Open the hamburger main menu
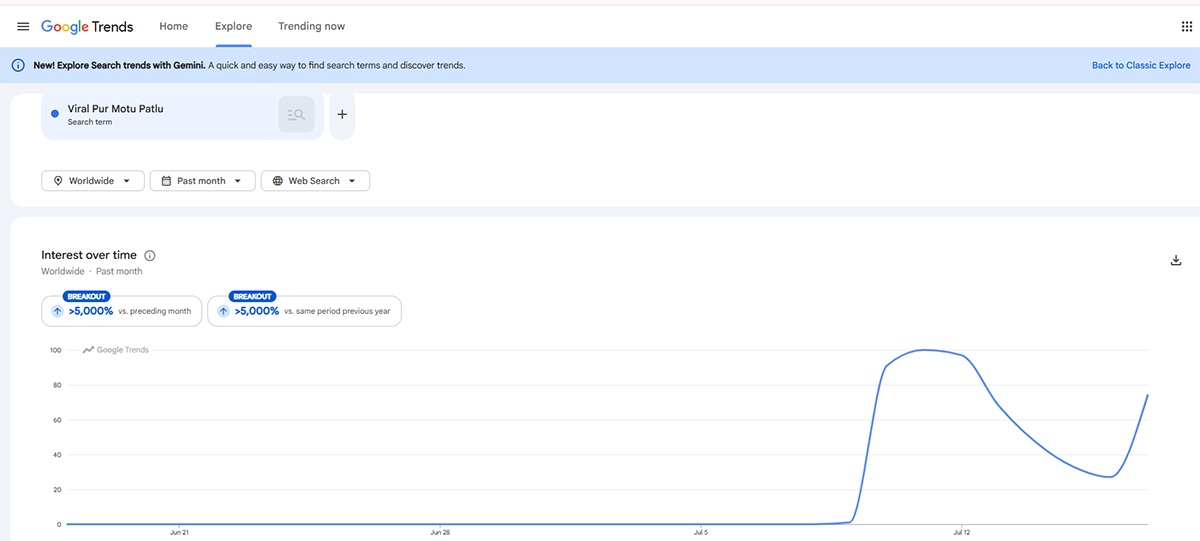The height and width of the screenshot is (541, 1200). click(x=23, y=26)
